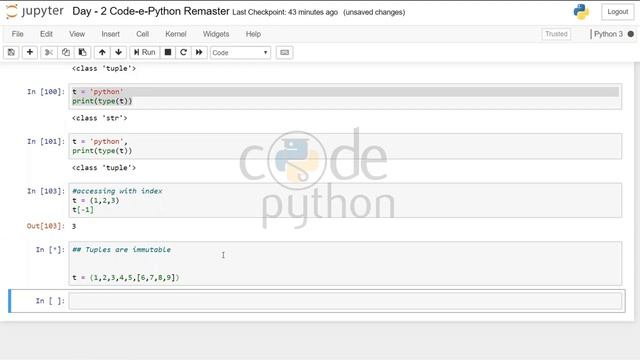Restart kernel and rerun notebook icon
This screenshot has height=360, width=640.
(x=199, y=52)
